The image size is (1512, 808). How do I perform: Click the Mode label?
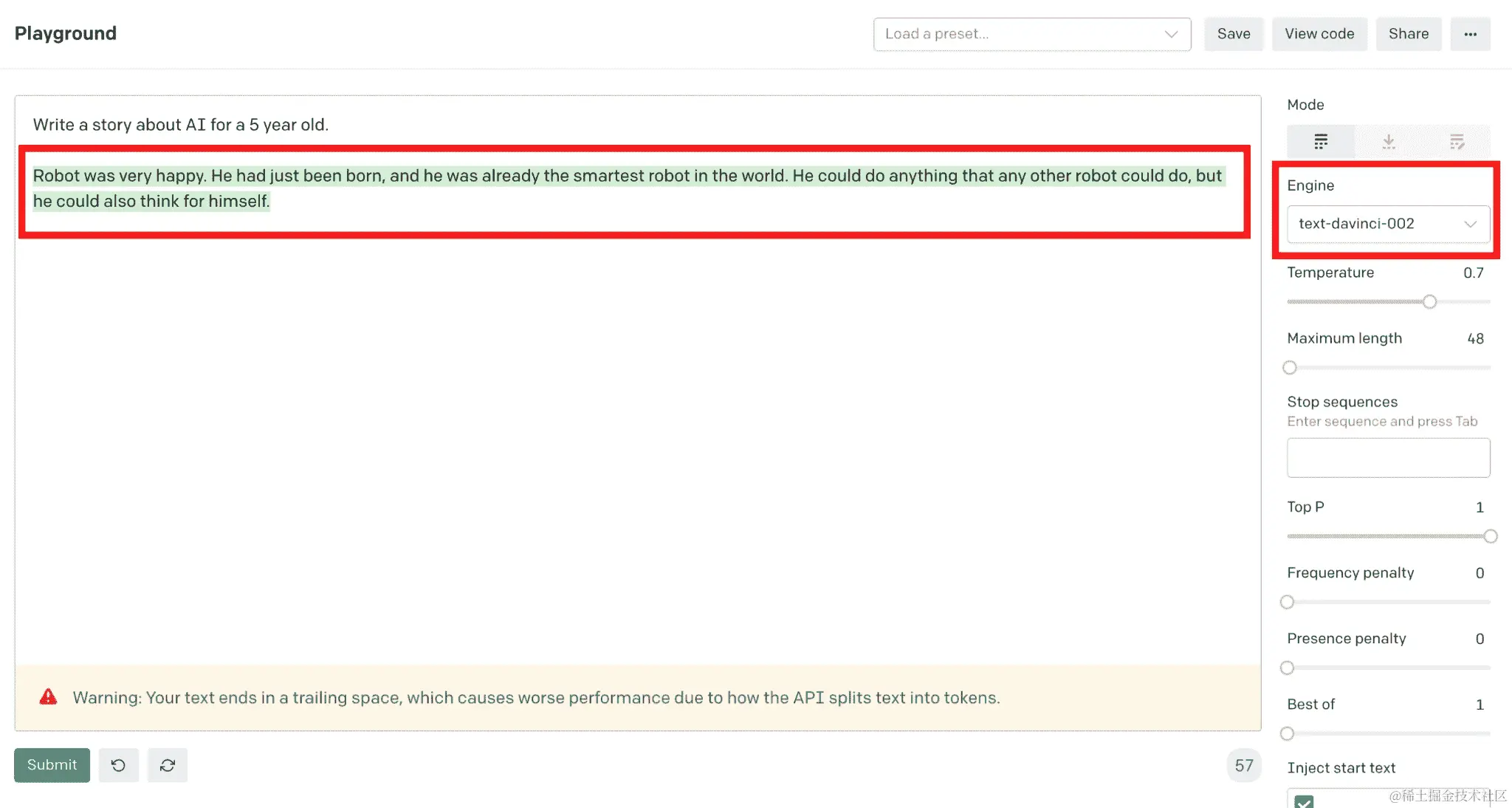1305,105
